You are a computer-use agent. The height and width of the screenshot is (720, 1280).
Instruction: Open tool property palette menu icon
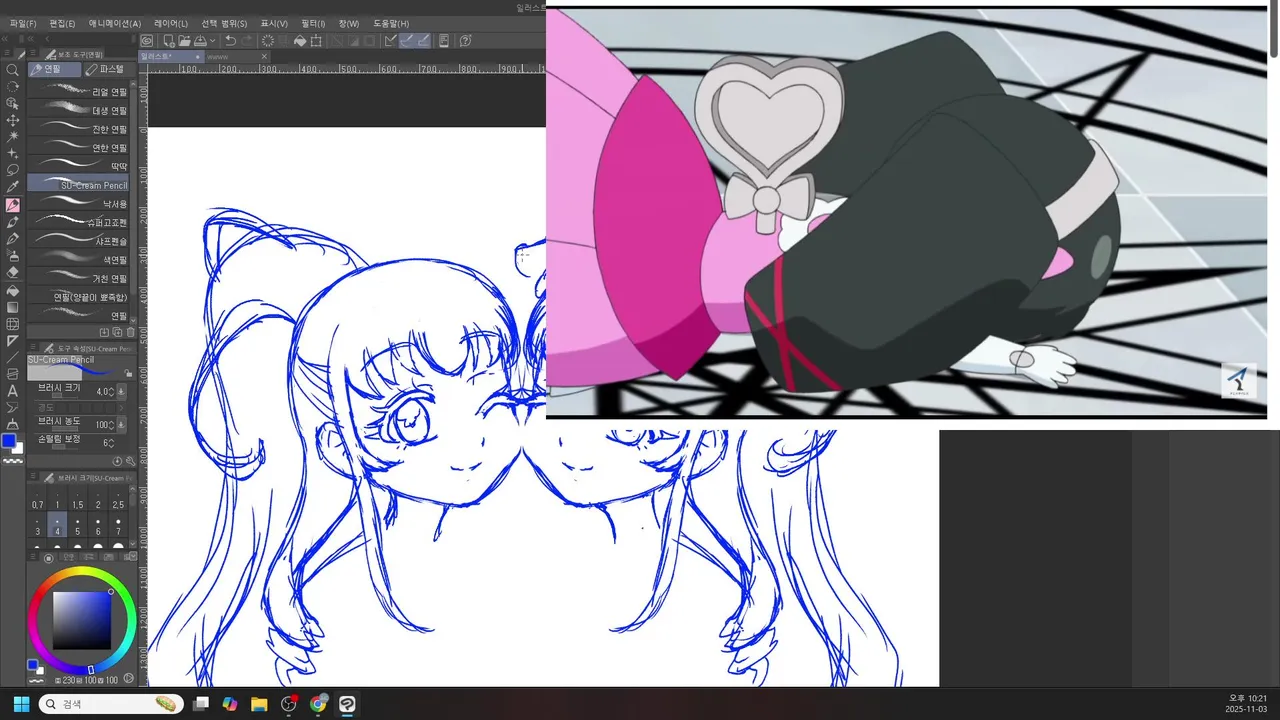[32, 347]
